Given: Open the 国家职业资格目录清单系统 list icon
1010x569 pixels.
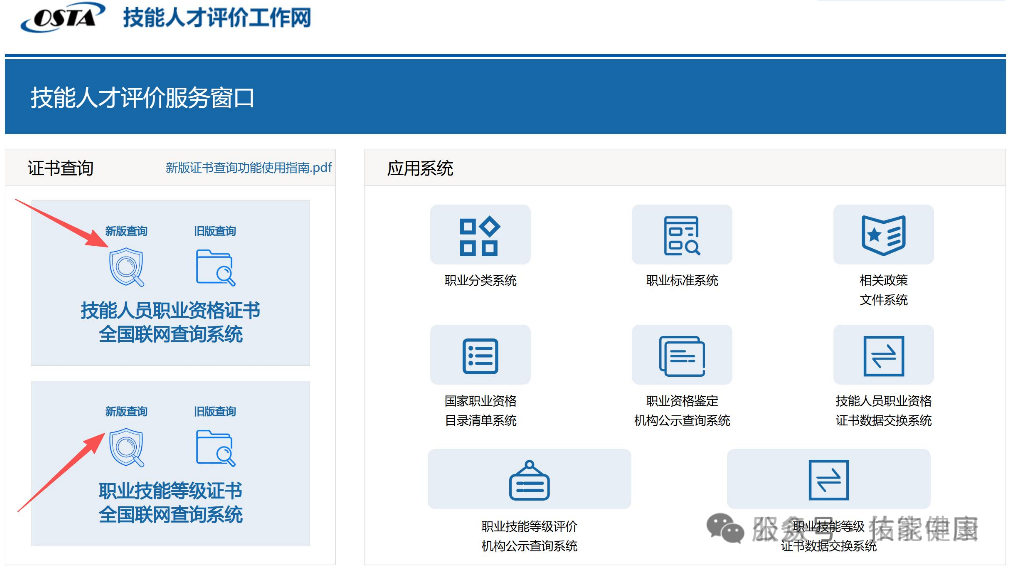Looking at the screenshot, I should click(x=480, y=355).
